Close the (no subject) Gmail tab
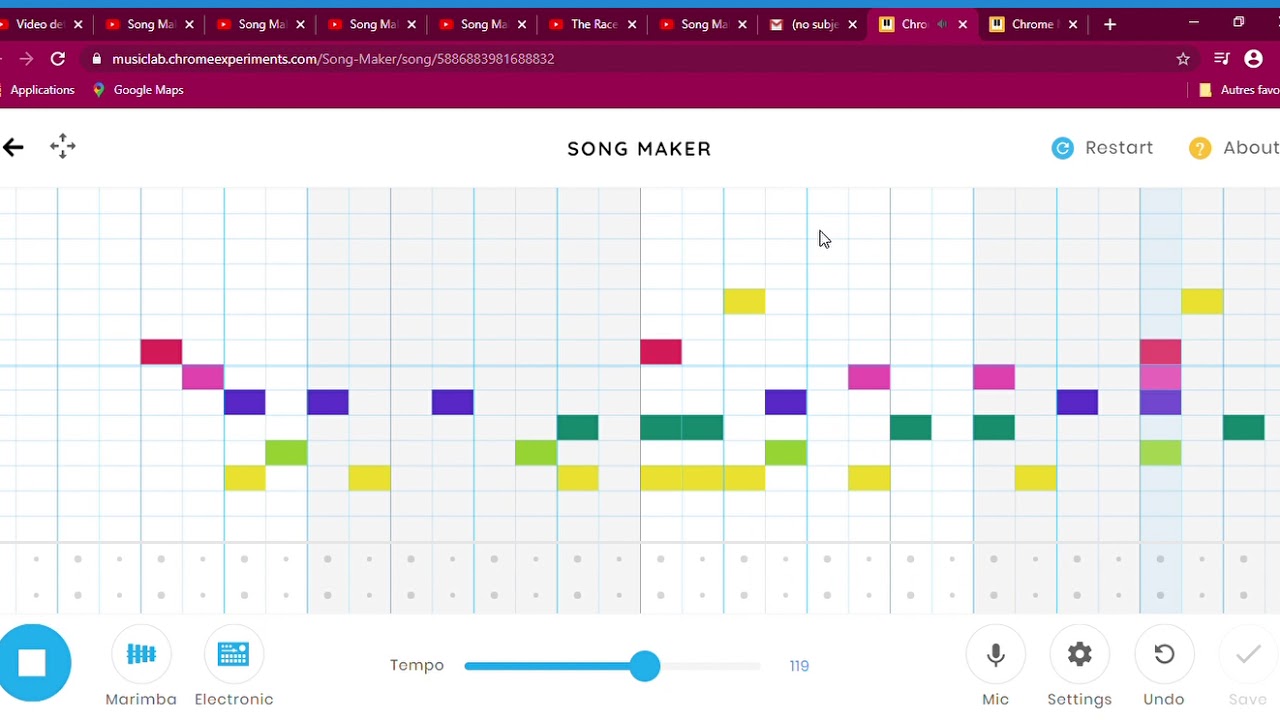This screenshot has height=720, width=1280. (852, 24)
